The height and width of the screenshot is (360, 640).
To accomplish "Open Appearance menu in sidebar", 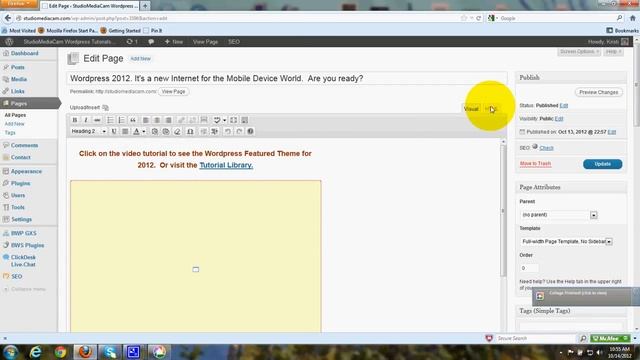I will pos(26,171).
